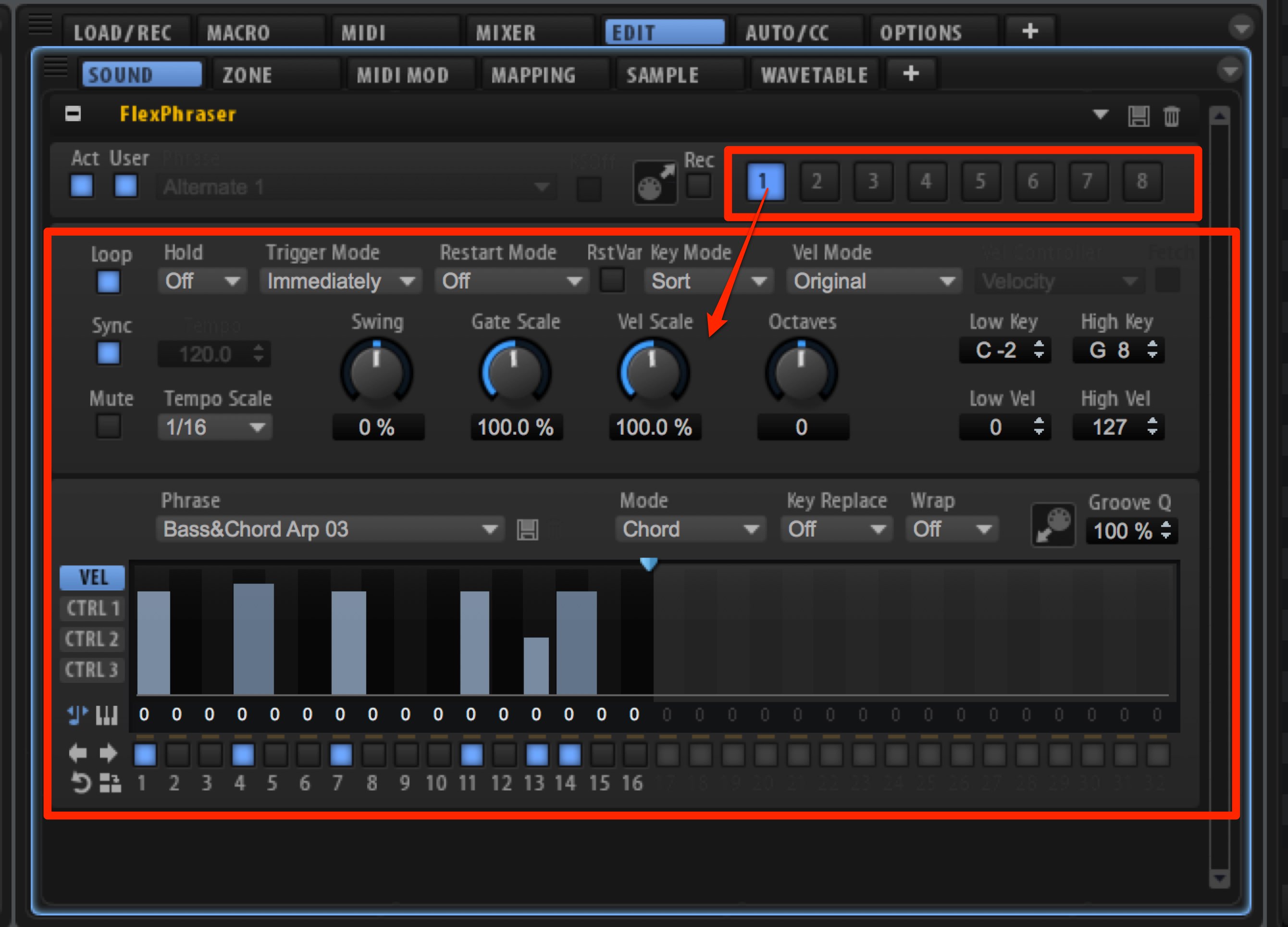Click the delete FlexPhraser trash icon

(x=1172, y=116)
